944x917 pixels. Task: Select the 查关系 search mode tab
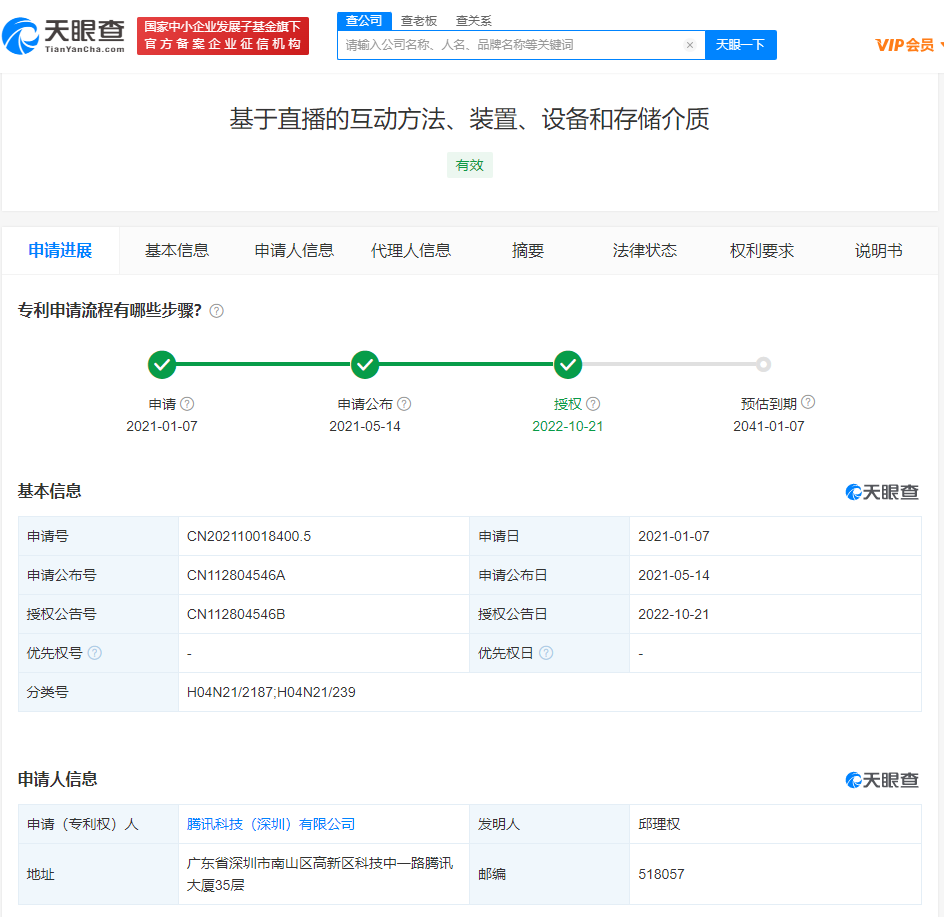[474, 20]
